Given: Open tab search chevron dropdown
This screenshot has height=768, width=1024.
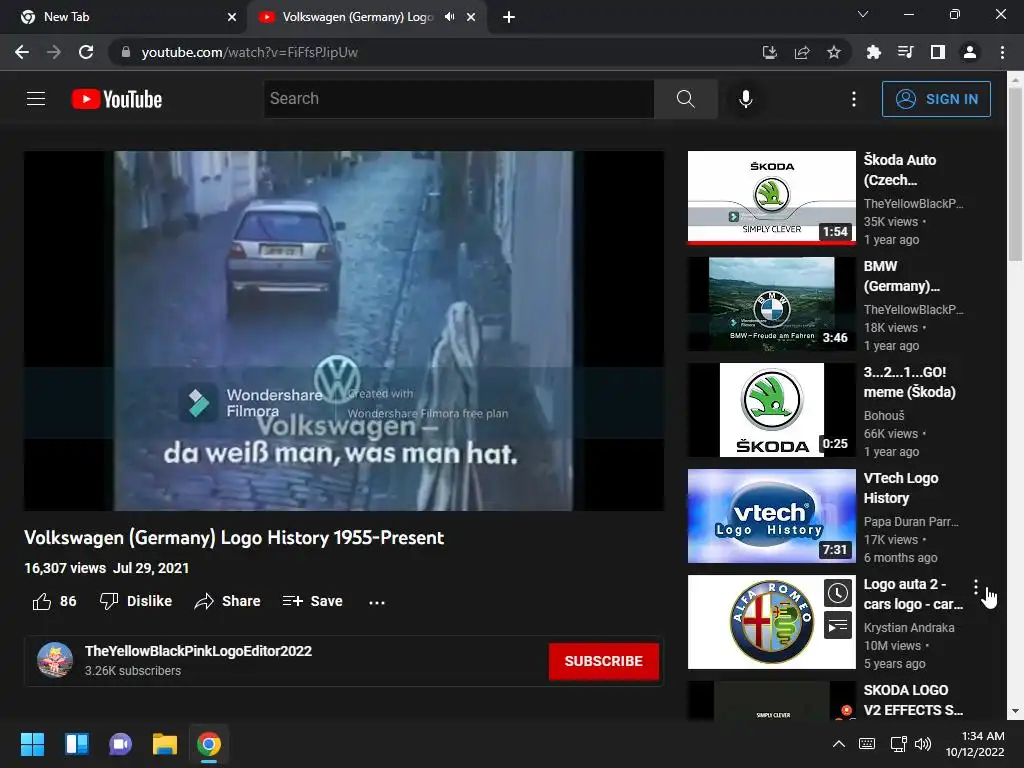Looking at the screenshot, I should click(863, 14).
